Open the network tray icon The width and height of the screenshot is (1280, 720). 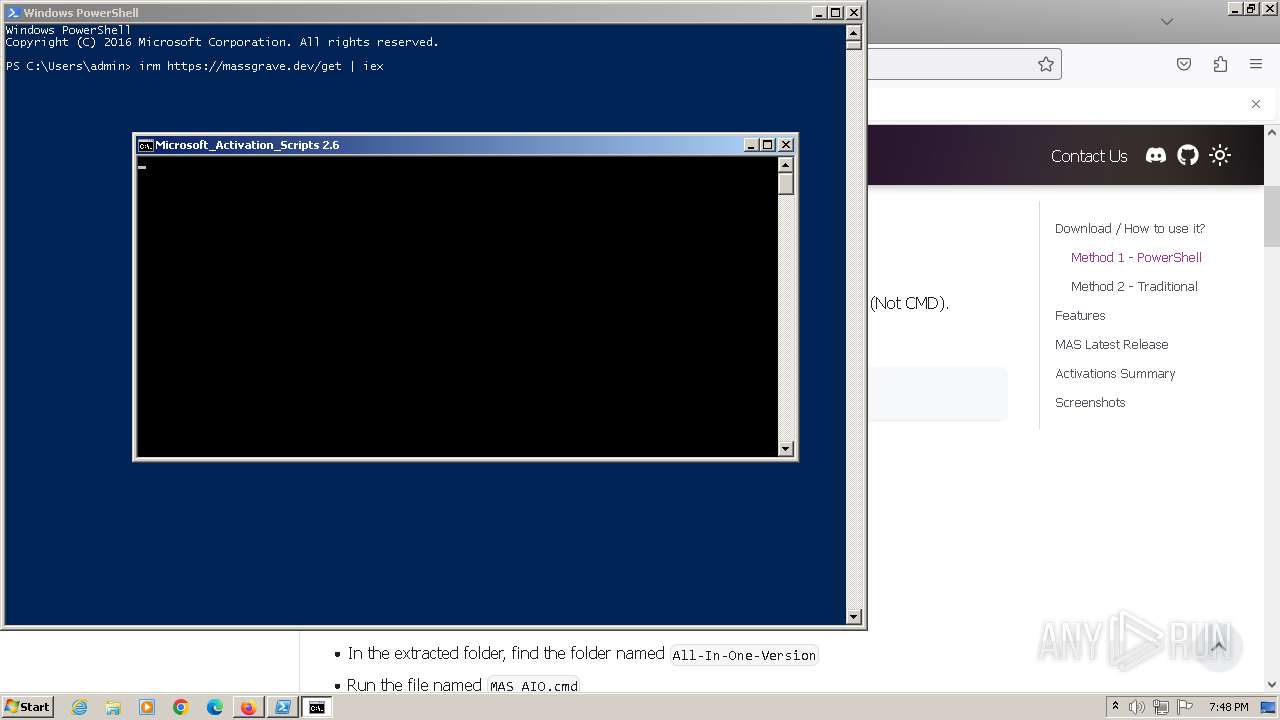pos(1161,707)
